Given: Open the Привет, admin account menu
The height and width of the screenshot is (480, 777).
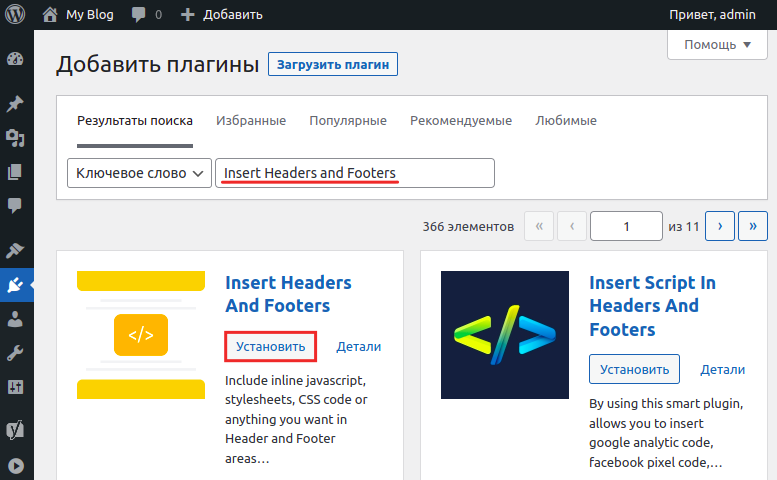Looking at the screenshot, I should [712, 14].
